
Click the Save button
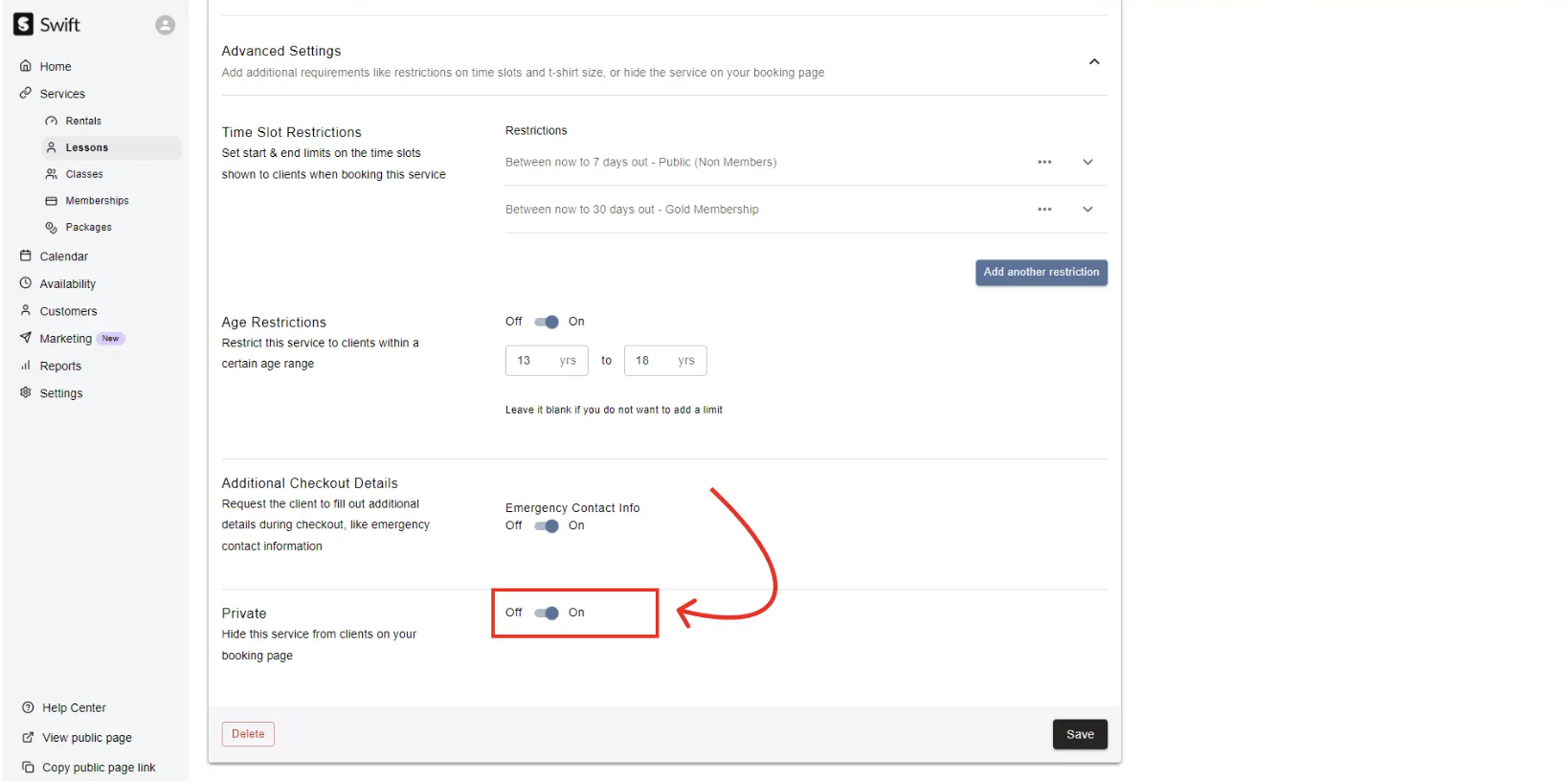click(x=1080, y=734)
